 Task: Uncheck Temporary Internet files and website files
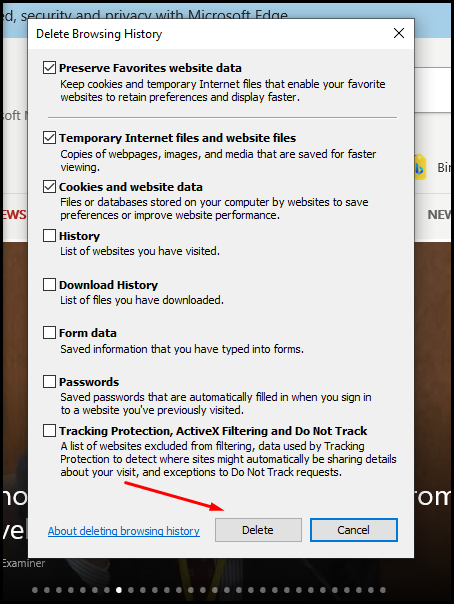[x=49, y=138]
